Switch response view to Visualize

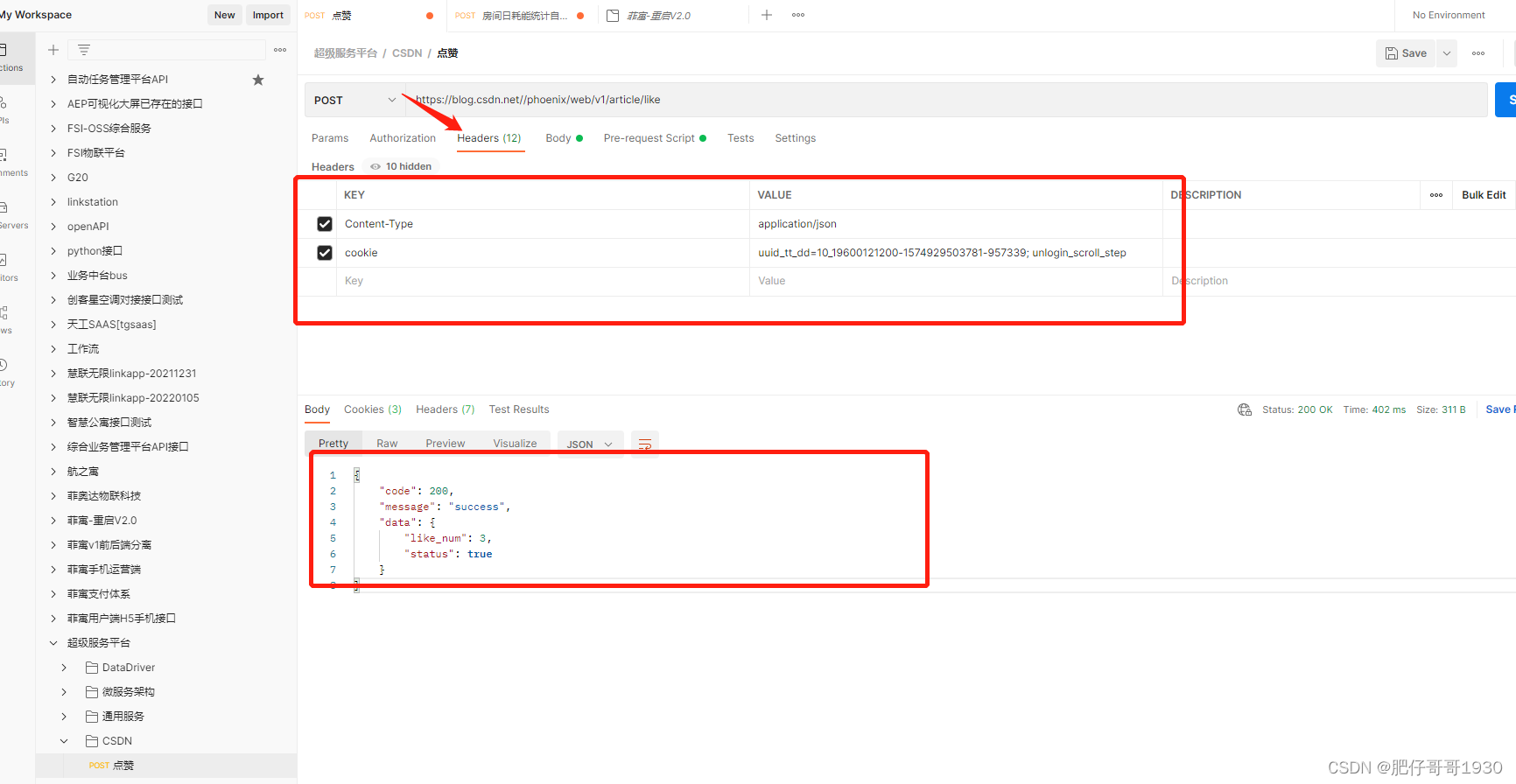coord(516,444)
